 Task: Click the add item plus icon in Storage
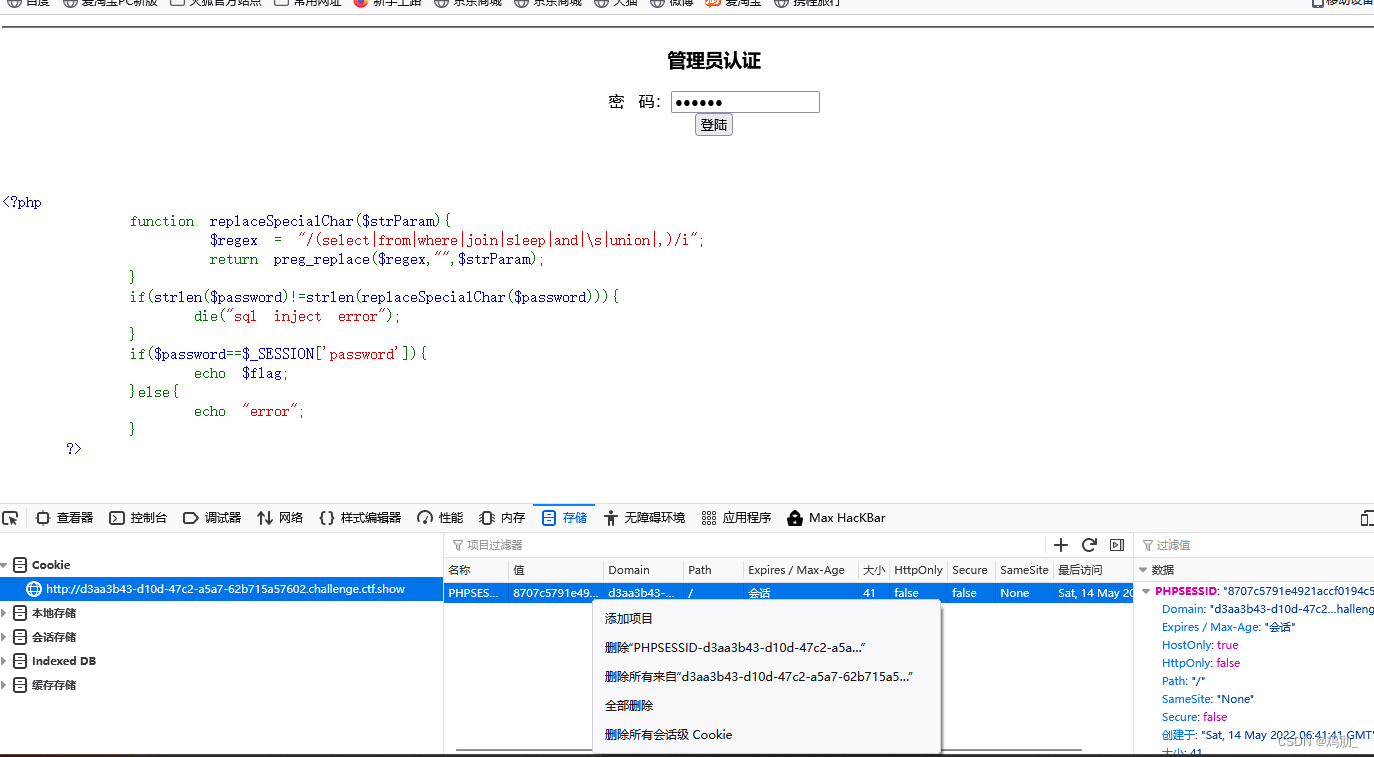coord(1060,545)
